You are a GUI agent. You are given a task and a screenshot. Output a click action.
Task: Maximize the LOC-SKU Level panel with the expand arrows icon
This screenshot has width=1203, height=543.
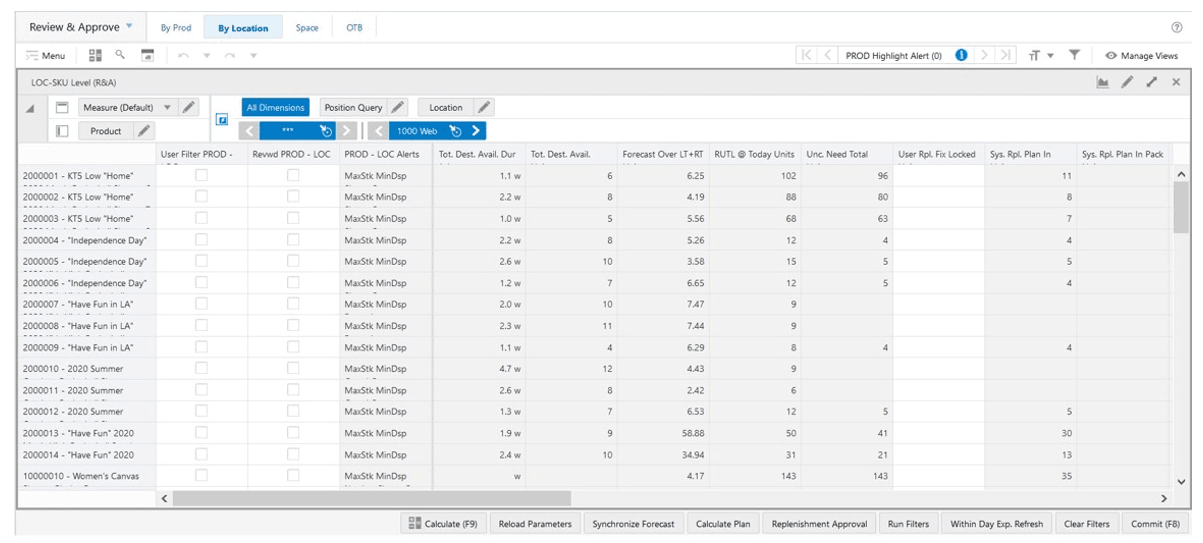(x=1152, y=82)
